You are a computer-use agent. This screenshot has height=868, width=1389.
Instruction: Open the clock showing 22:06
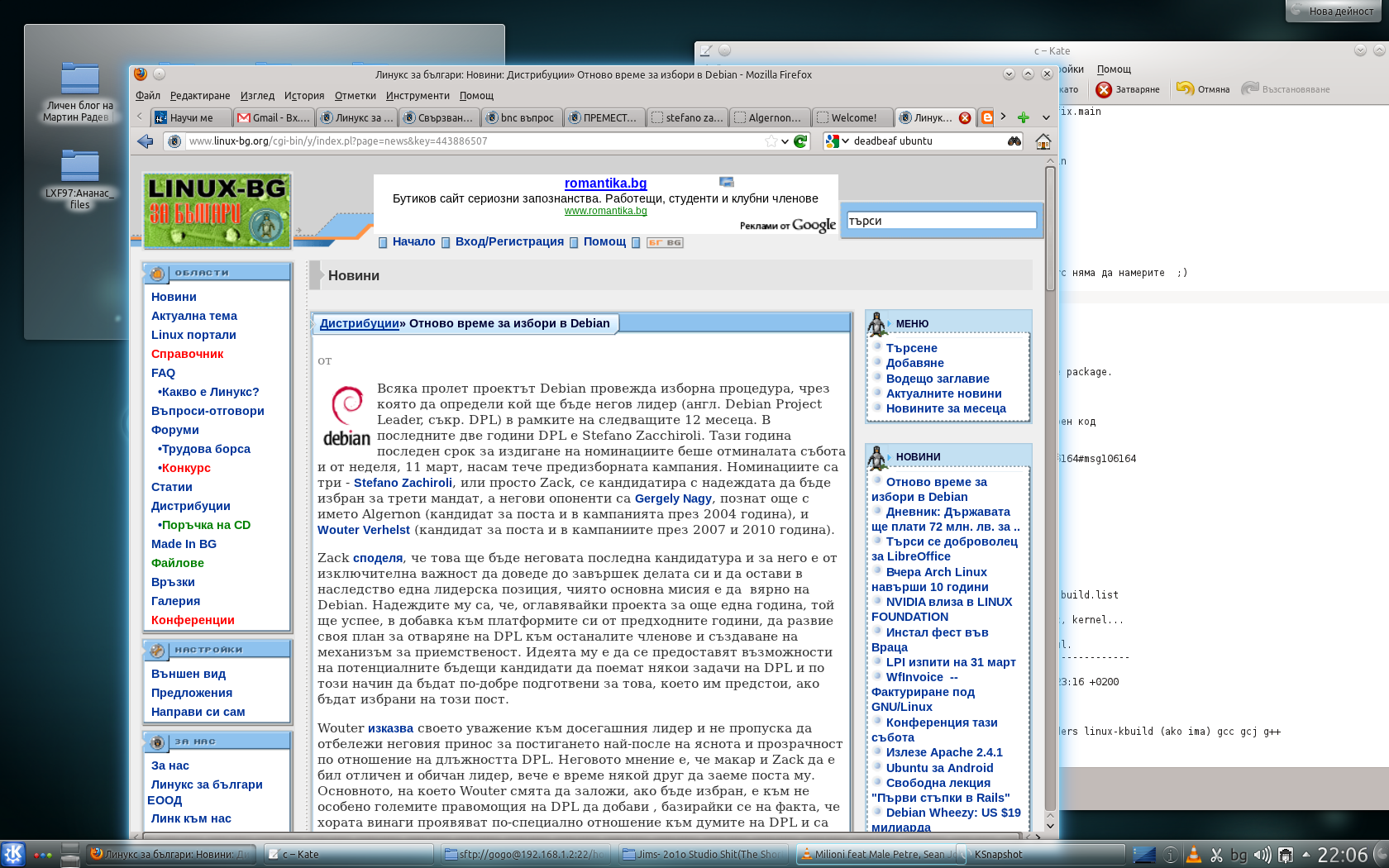pos(1343,855)
